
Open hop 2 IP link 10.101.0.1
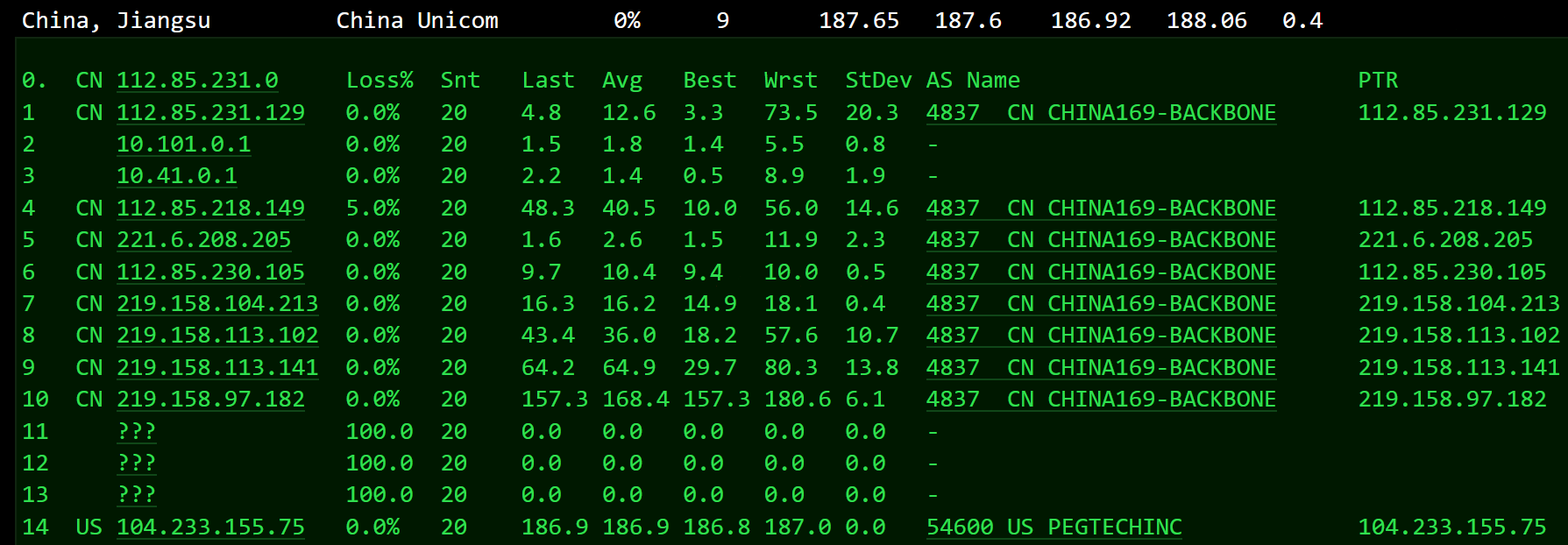click(x=183, y=145)
